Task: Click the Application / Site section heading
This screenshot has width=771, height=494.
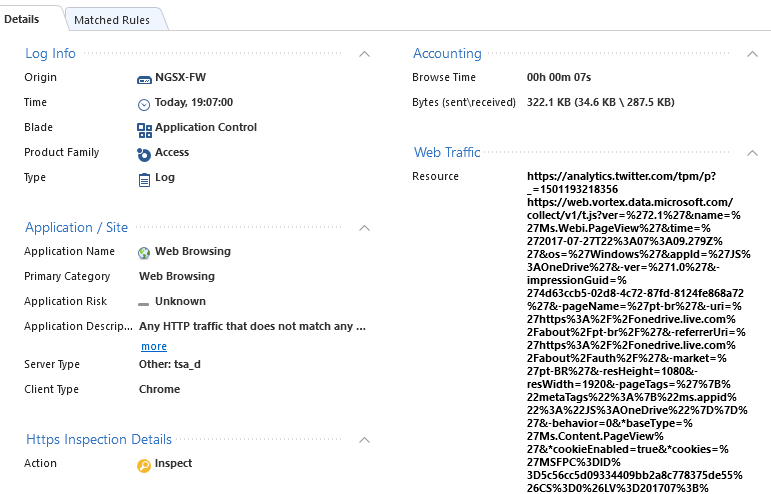Action: click(x=76, y=227)
